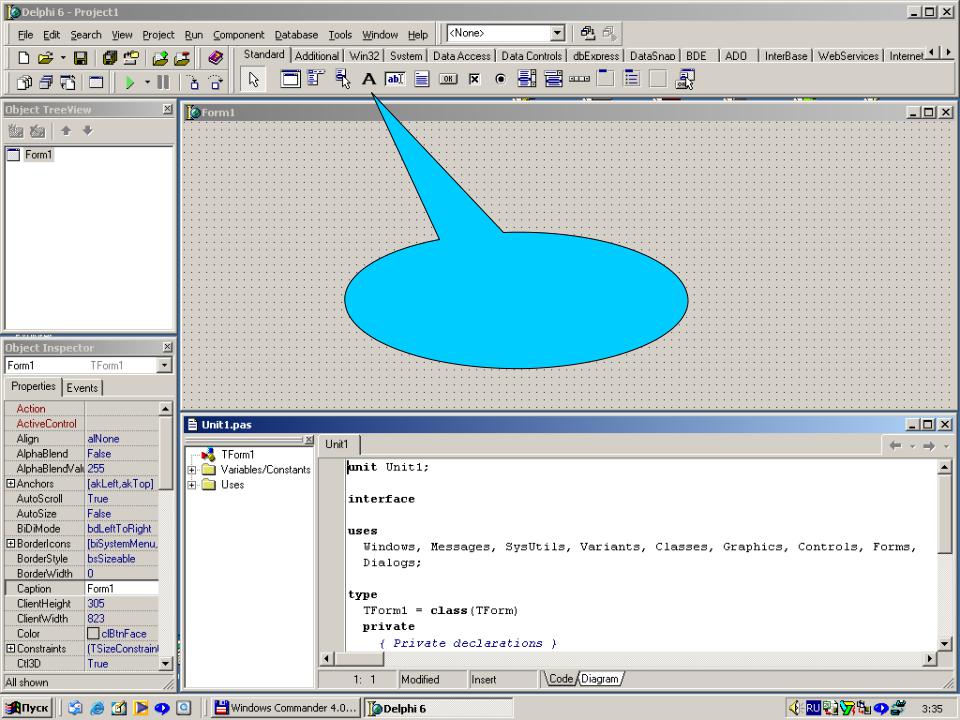This screenshot has width=960, height=720.
Task: Select the Label component (letter A)
Action: [369, 79]
